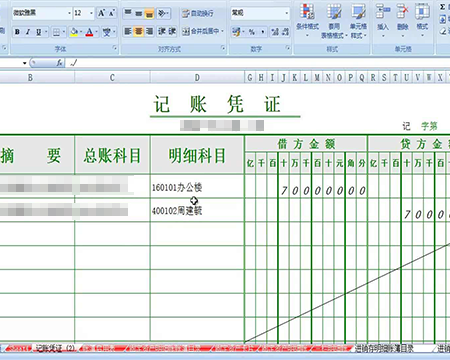The image size is (450, 360).
Task: Click the wrap text button
Action: point(198,13)
